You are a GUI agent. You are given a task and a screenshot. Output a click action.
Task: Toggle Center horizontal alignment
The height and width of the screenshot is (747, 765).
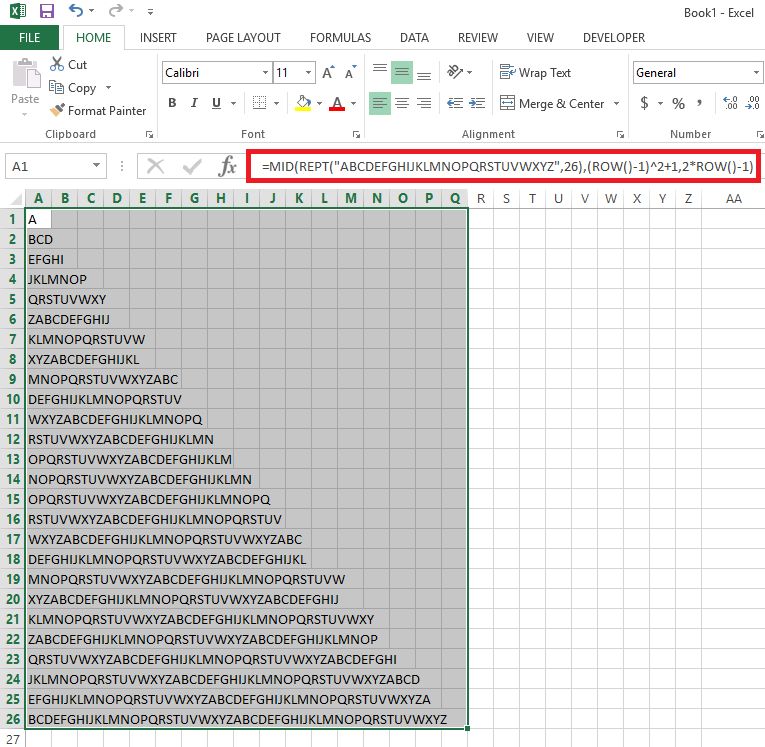402,103
